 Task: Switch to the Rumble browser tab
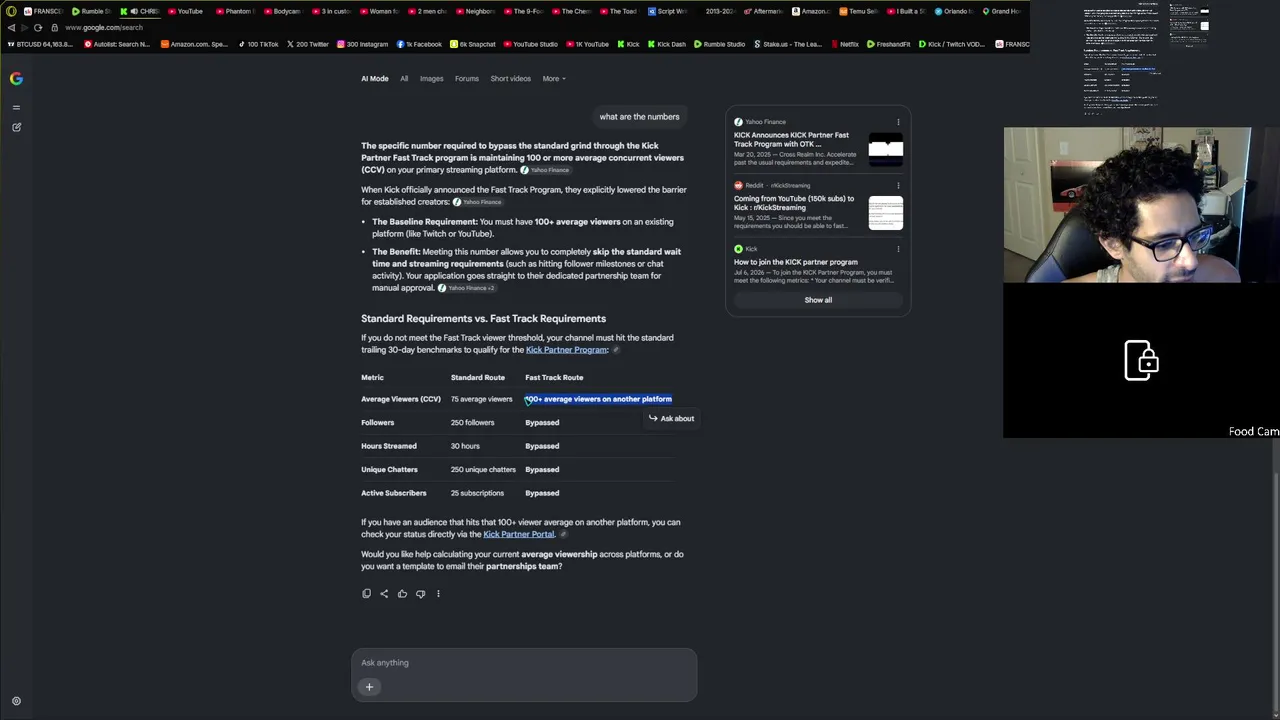pos(91,11)
